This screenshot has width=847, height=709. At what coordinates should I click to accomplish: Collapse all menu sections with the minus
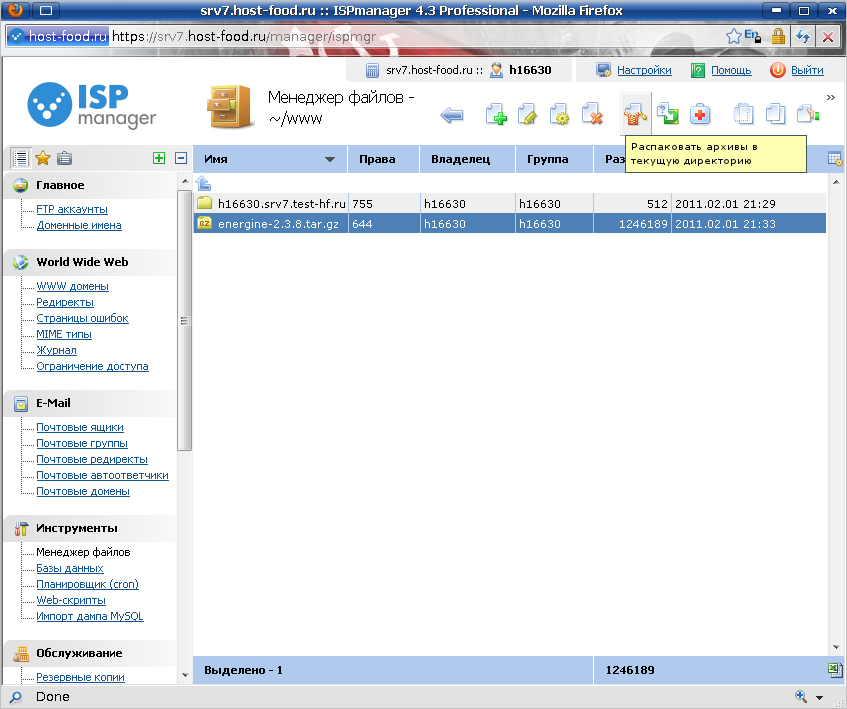(181, 158)
